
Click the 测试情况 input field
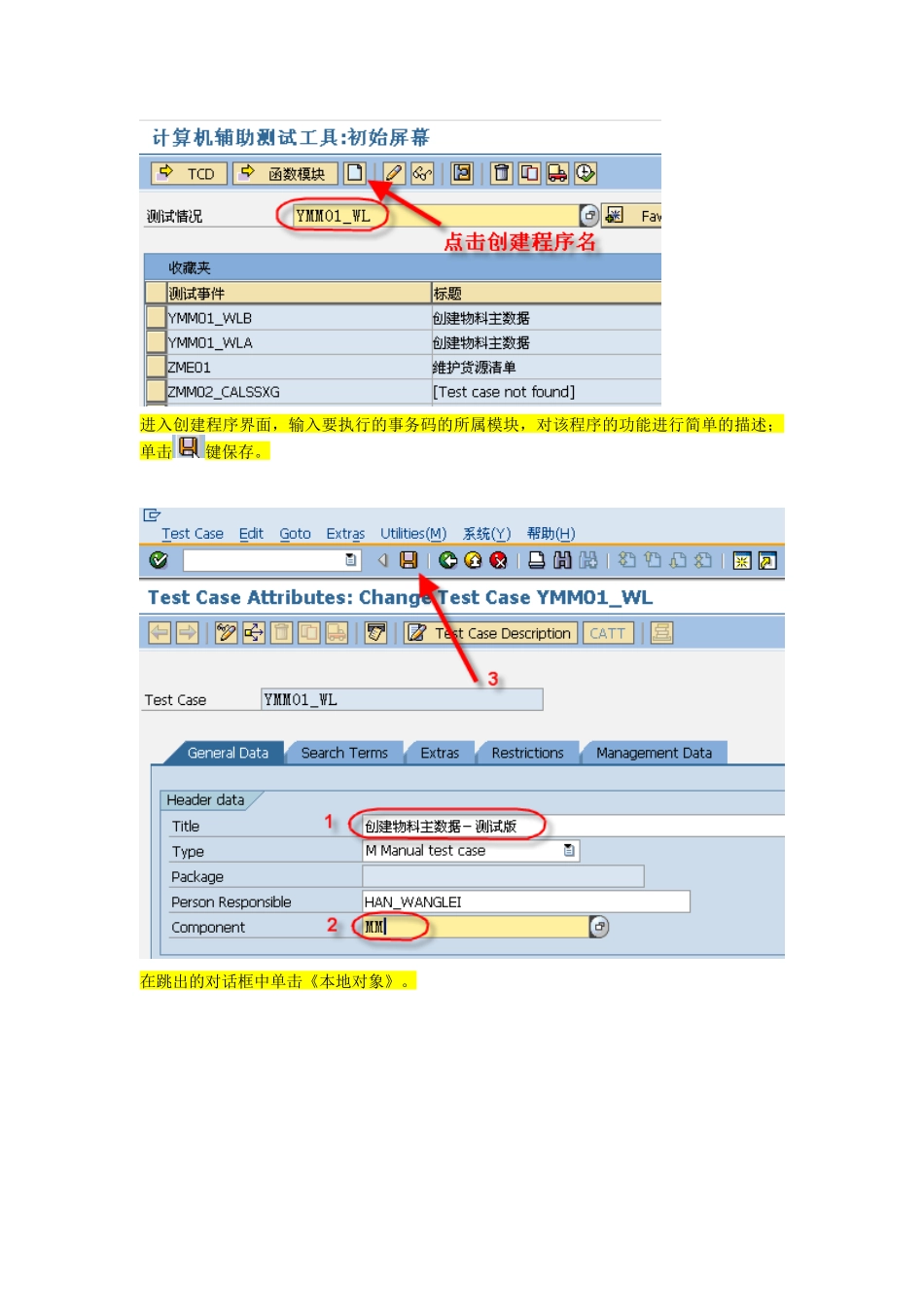pos(434,216)
